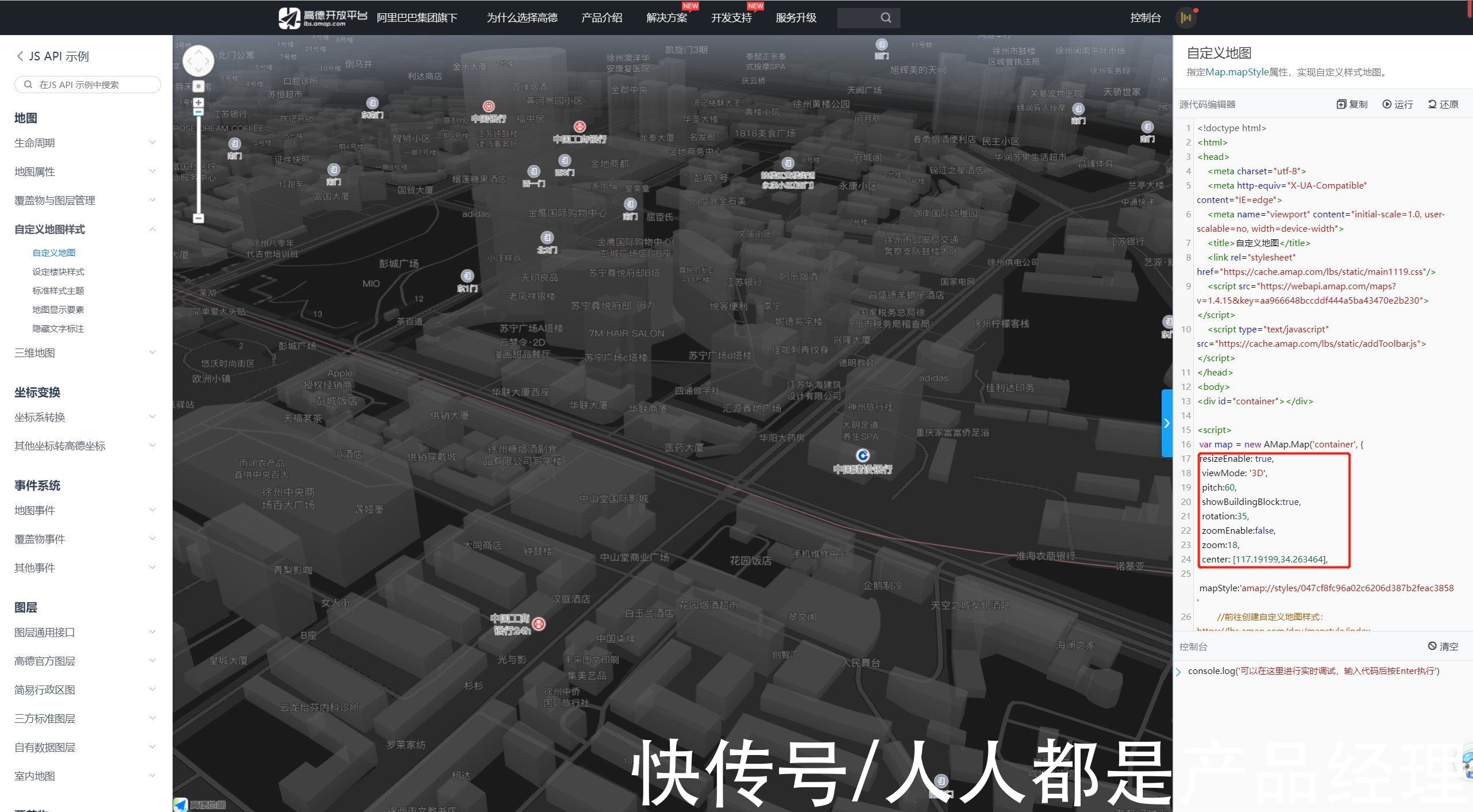This screenshot has width=1473, height=812.
Task: Click the 中国工商银行 red marker
Action: coord(579,127)
